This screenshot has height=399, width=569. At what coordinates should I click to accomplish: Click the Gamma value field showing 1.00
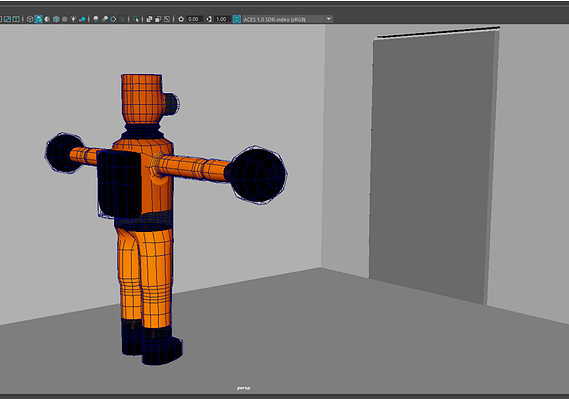(222, 19)
